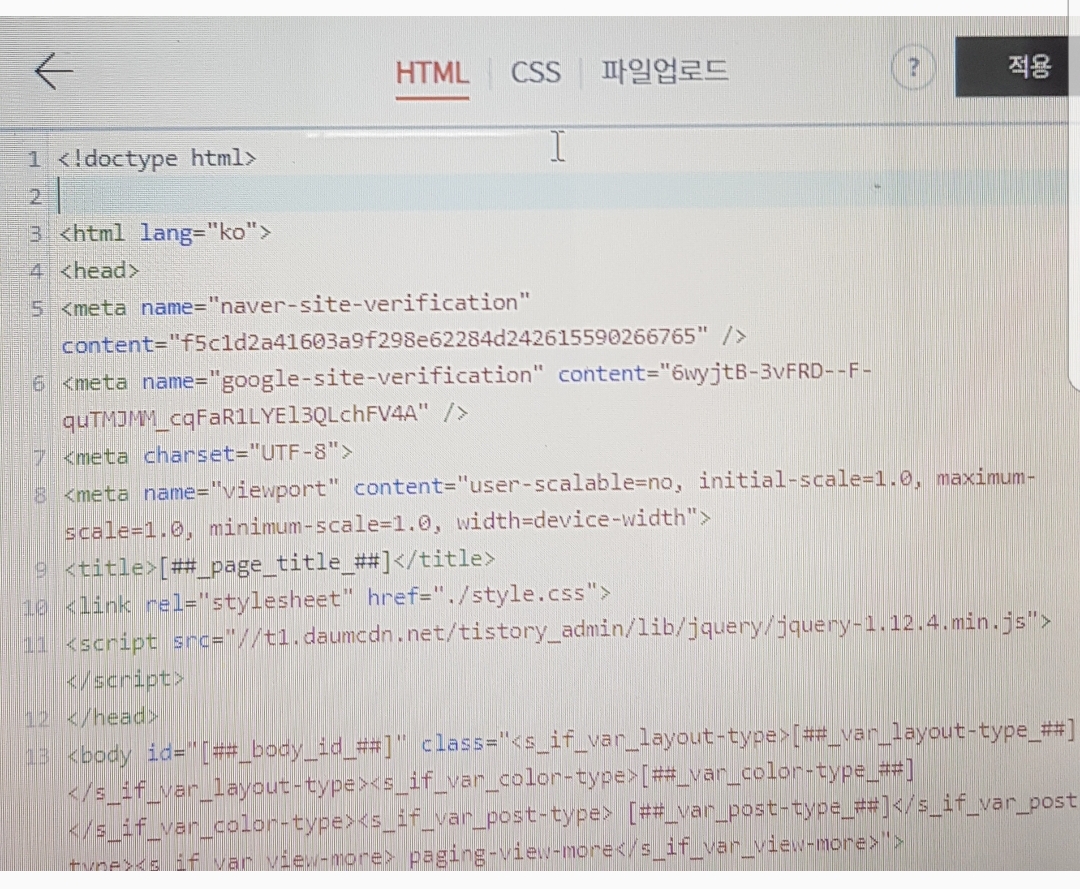Image resolution: width=1080 pixels, height=889 pixels.
Task: Switch to the CSS tab
Action: point(535,72)
